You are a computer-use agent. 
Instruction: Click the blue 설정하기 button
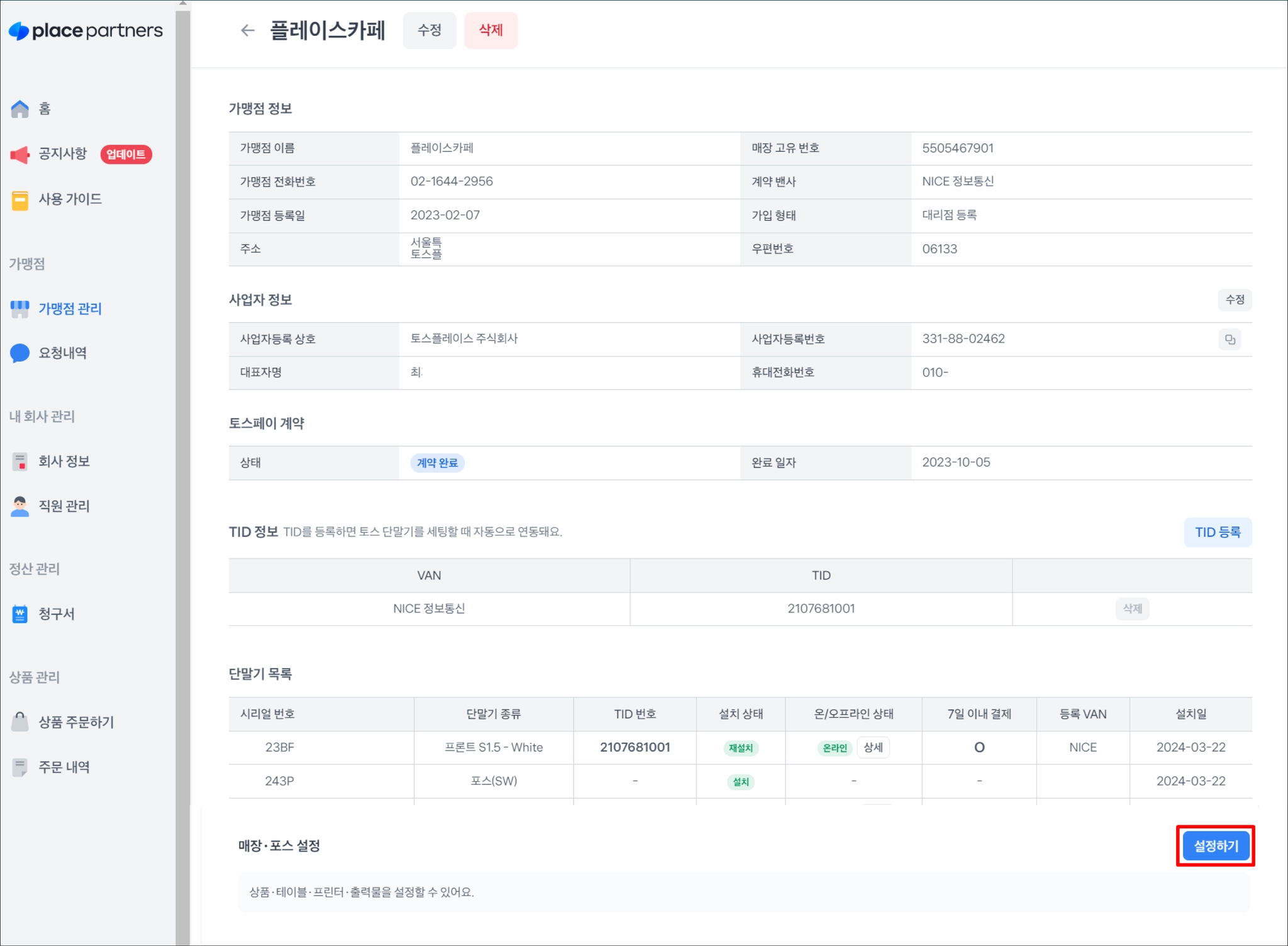click(1215, 846)
